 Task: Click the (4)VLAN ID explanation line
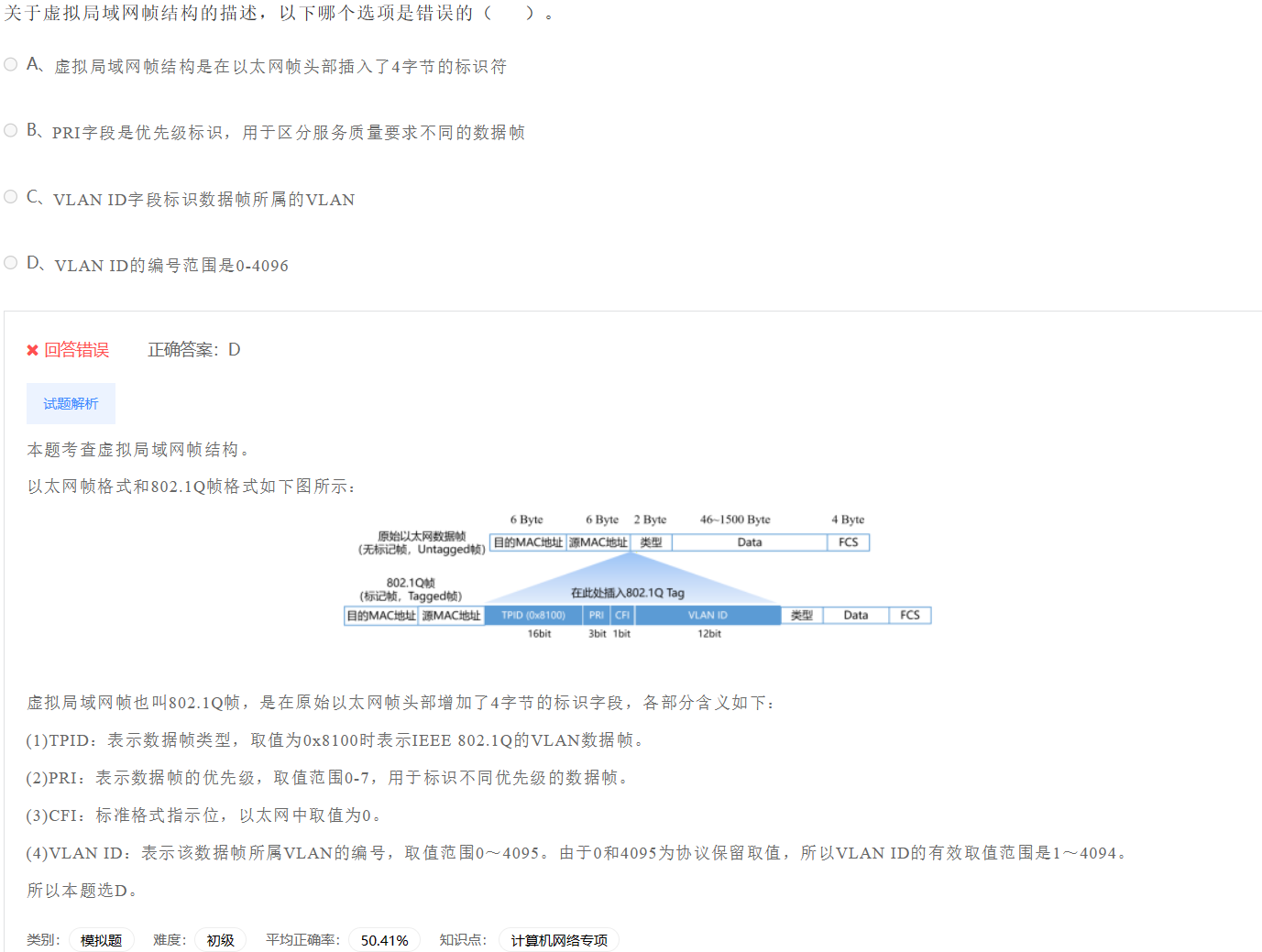579,853
